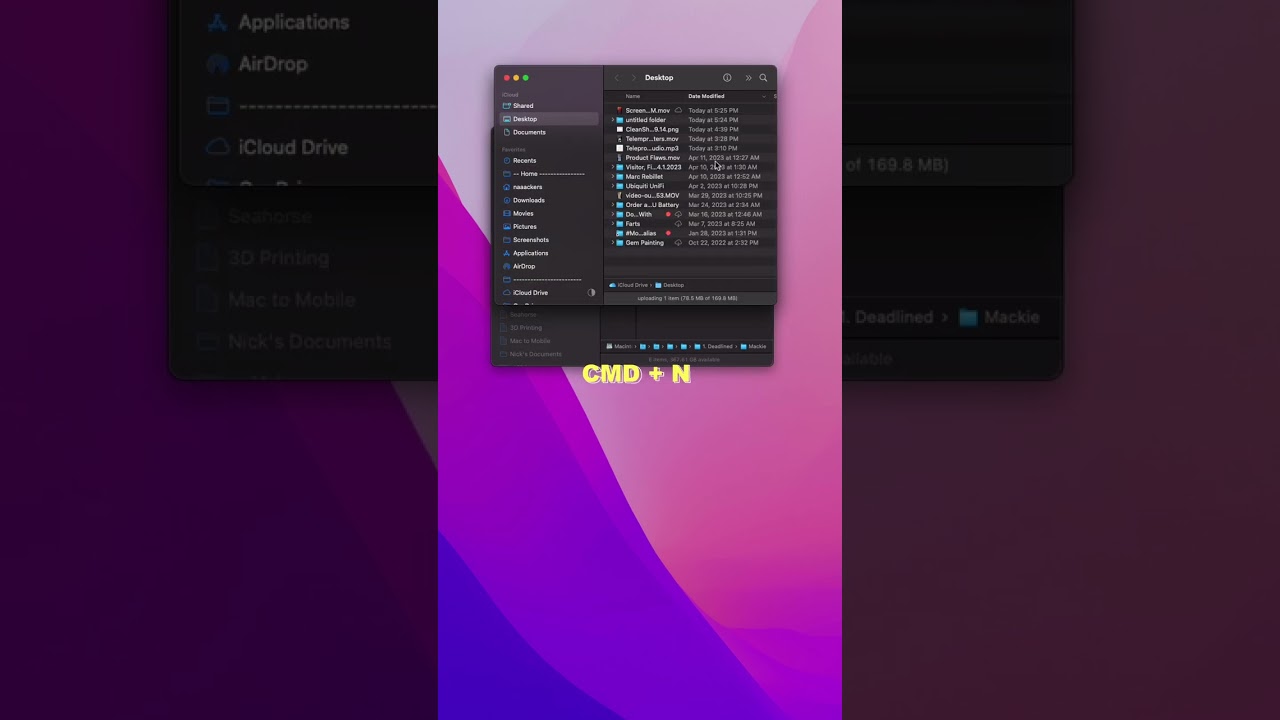Select the CleanSh...9.14.png file
The width and height of the screenshot is (1280, 720).
pos(652,129)
